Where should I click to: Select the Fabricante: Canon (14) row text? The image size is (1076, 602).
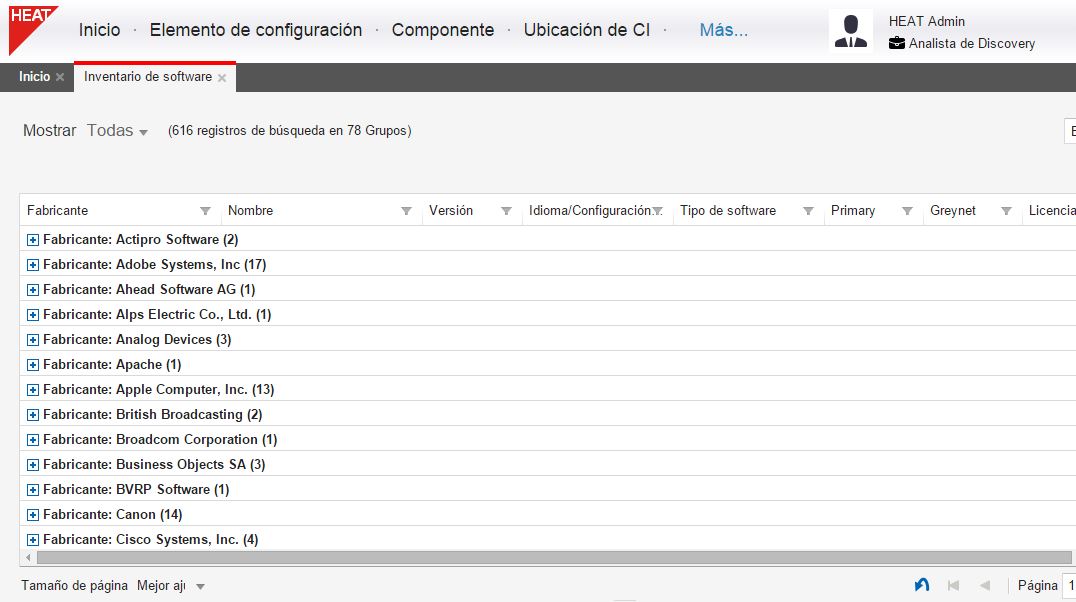tap(113, 515)
